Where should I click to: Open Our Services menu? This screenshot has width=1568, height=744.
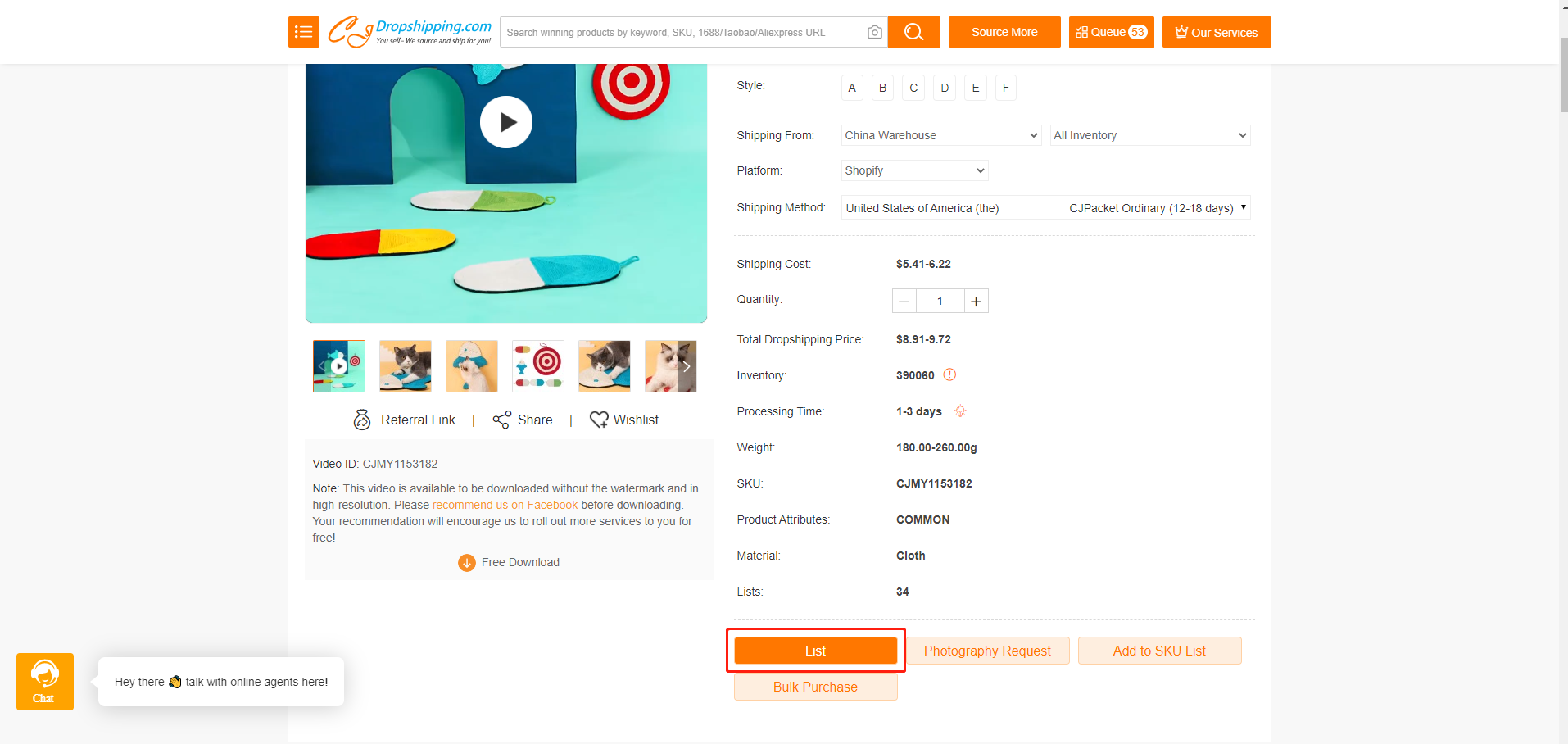pos(1217,32)
